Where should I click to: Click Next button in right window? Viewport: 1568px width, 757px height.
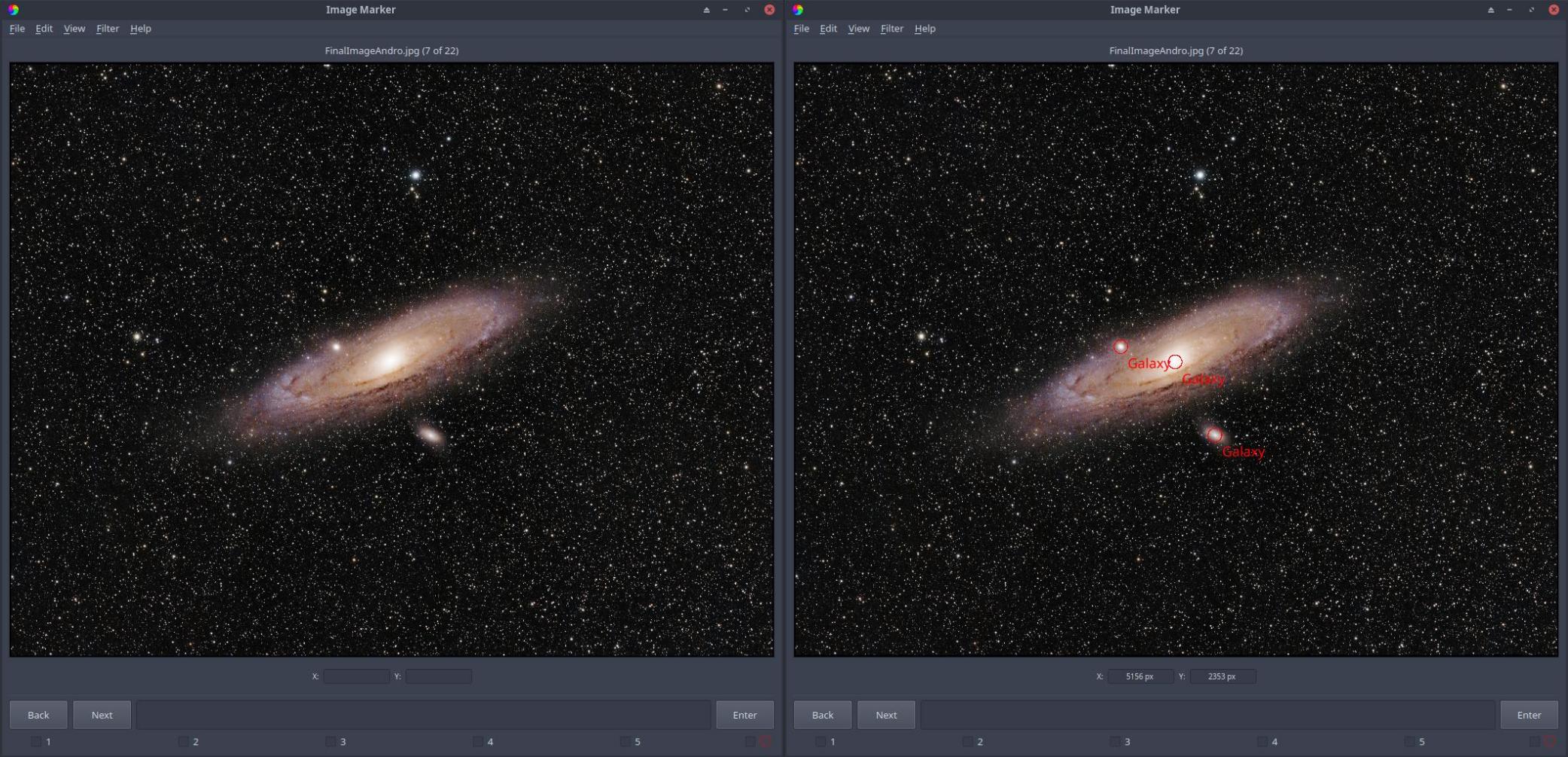click(x=886, y=715)
